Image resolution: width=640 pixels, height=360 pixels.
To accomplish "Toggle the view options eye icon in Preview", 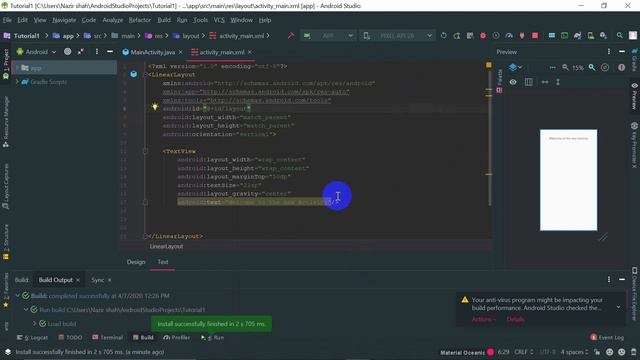I will pos(513,82).
